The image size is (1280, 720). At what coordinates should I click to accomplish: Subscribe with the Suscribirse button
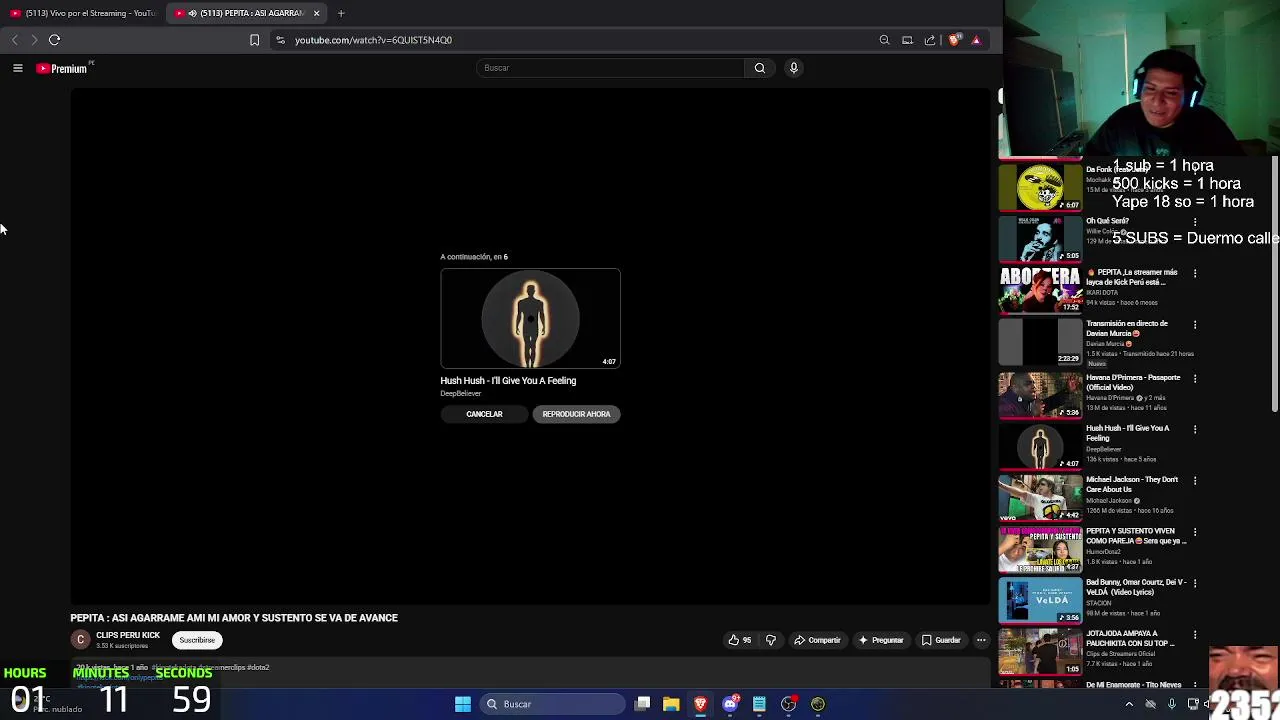(197, 640)
